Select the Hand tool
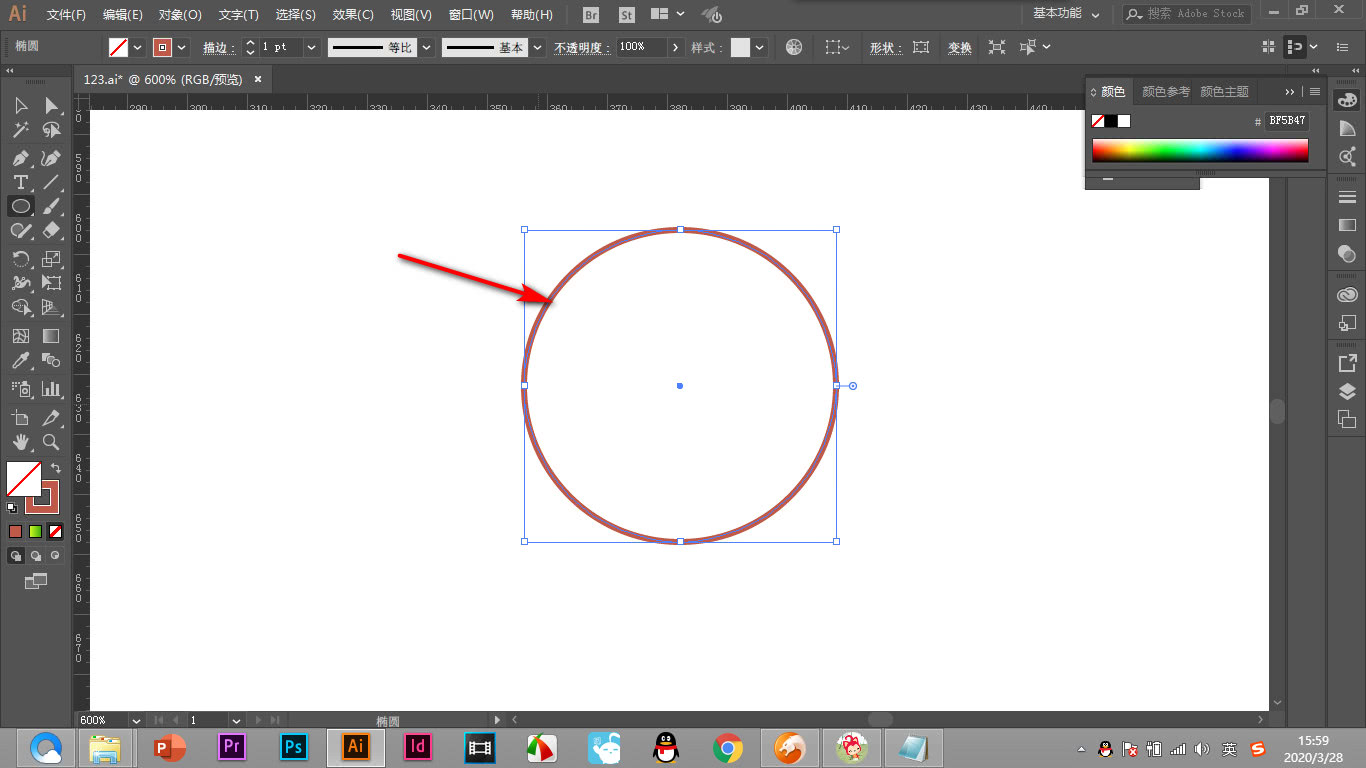Screen dimensions: 1366x768 pos(20,442)
